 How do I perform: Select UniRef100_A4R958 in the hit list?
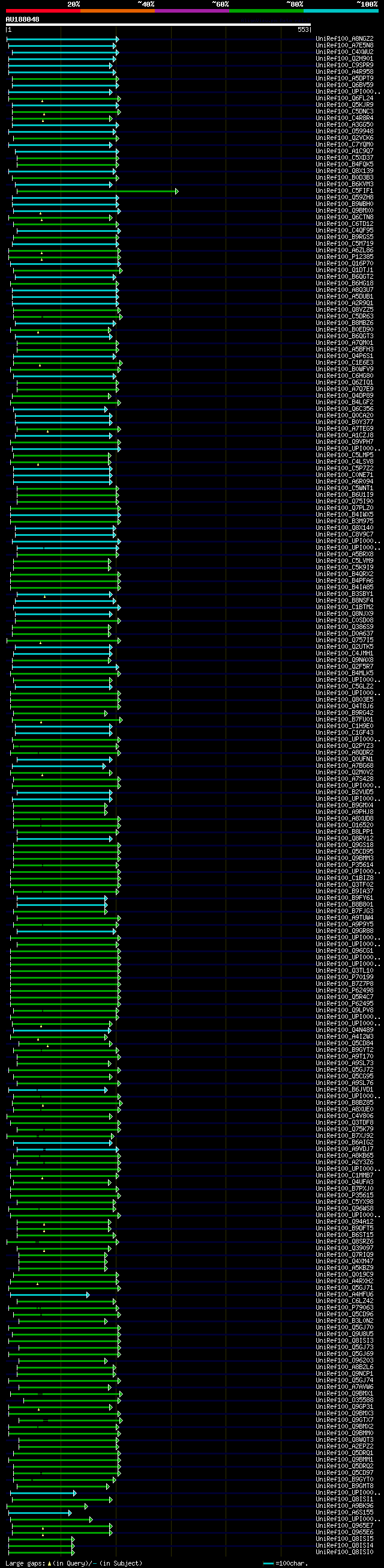tap(344, 72)
